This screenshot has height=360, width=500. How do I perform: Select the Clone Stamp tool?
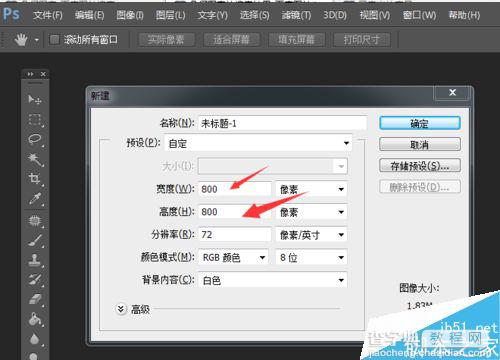[35, 260]
